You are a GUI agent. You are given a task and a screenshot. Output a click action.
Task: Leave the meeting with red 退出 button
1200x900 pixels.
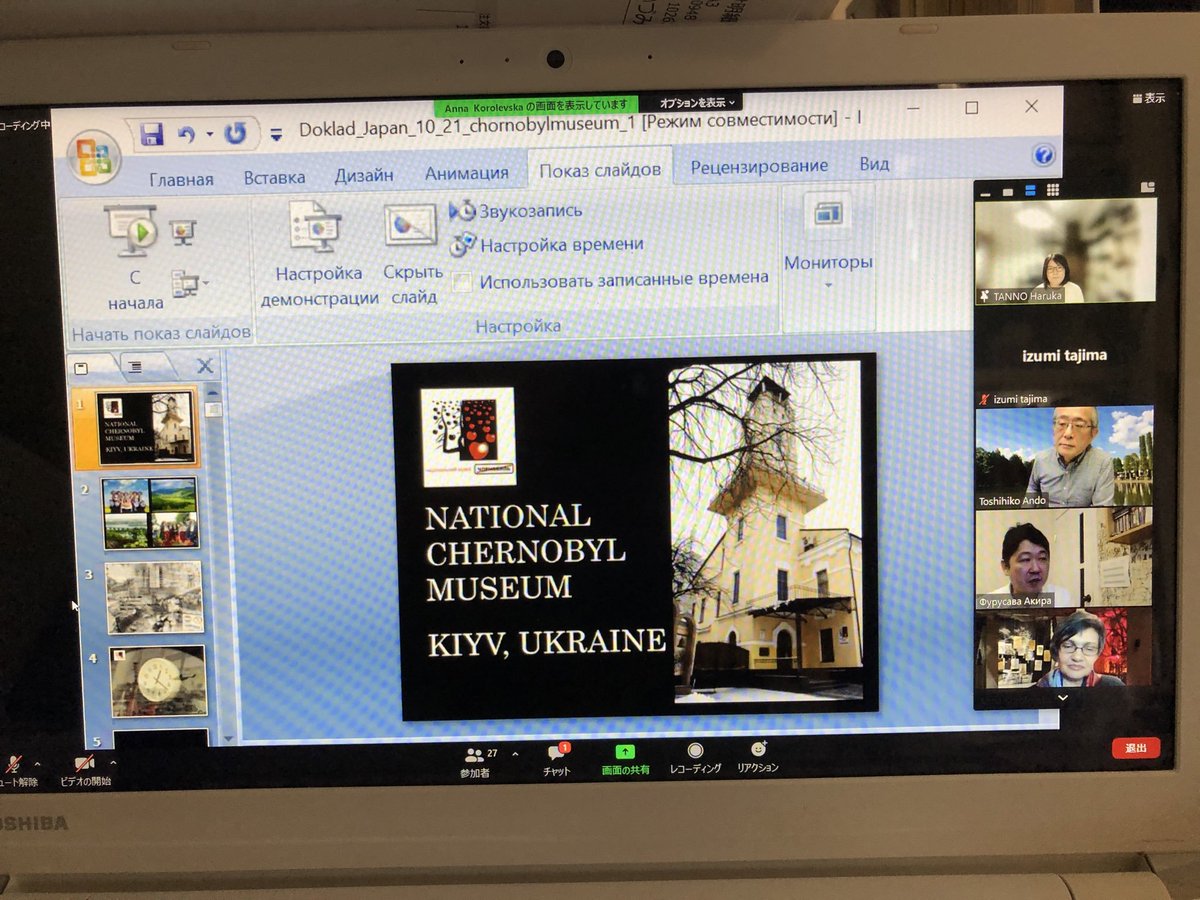coord(1136,747)
